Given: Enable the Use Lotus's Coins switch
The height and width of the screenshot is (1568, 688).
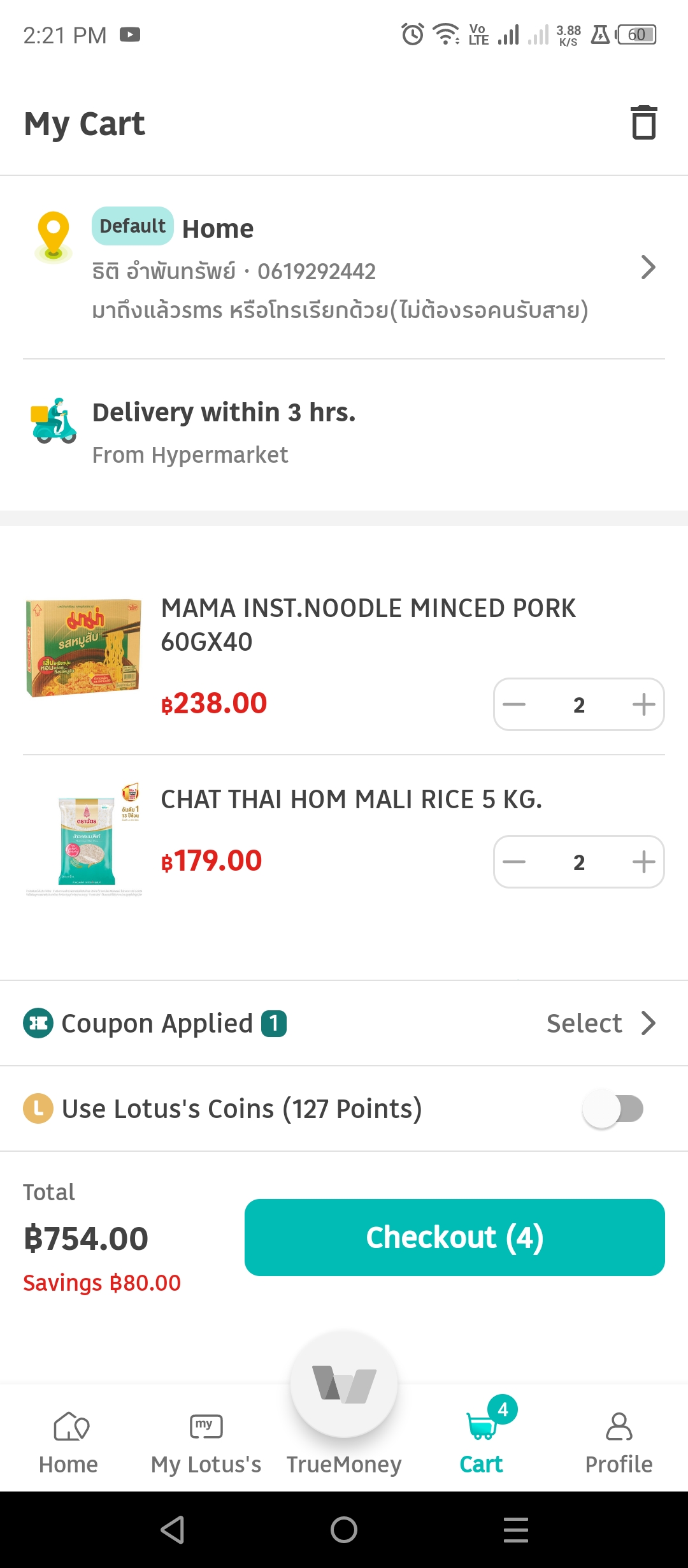Looking at the screenshot, I should point(613,1109).
